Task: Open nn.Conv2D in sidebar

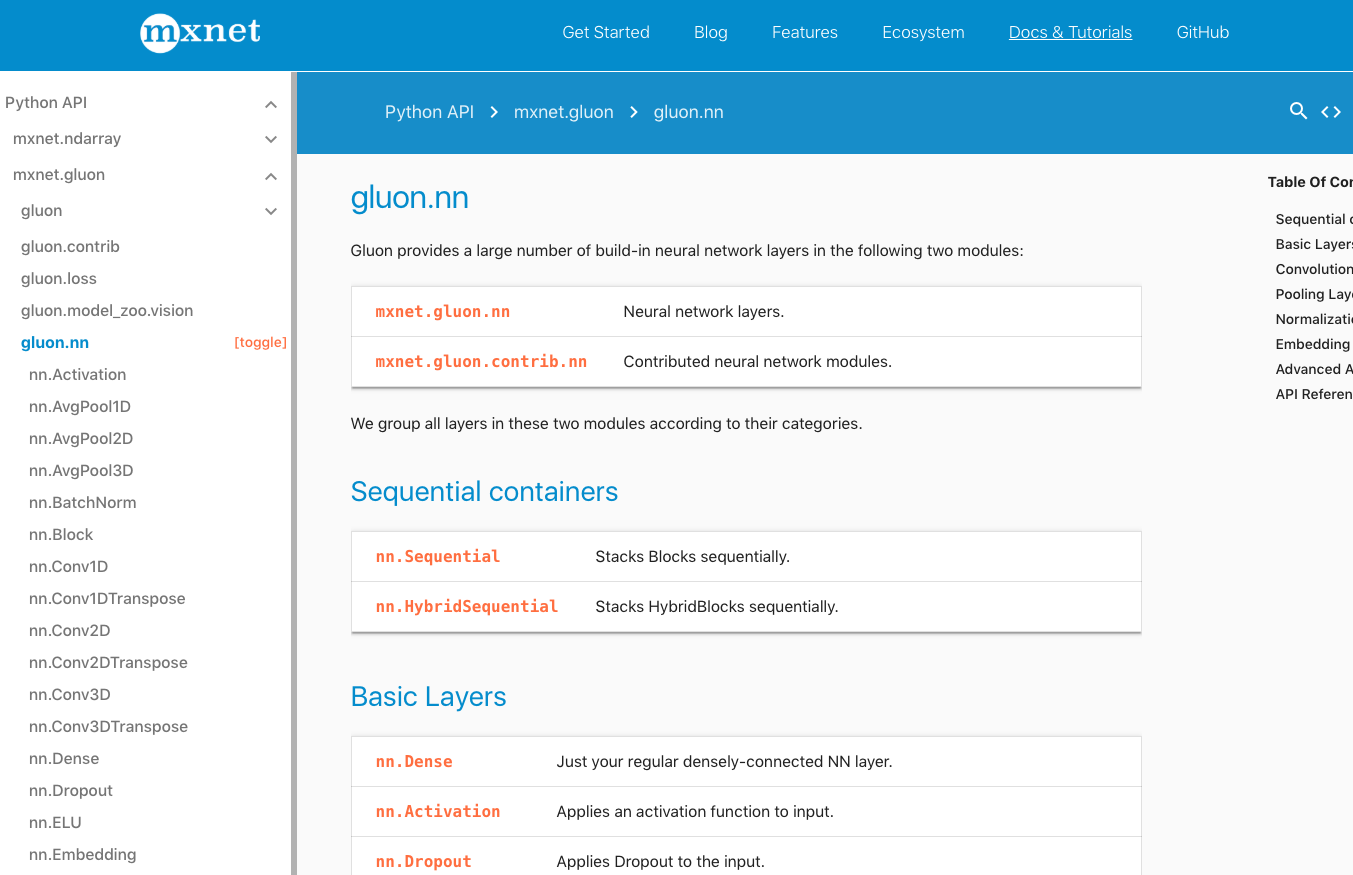Action: (69, 630)
